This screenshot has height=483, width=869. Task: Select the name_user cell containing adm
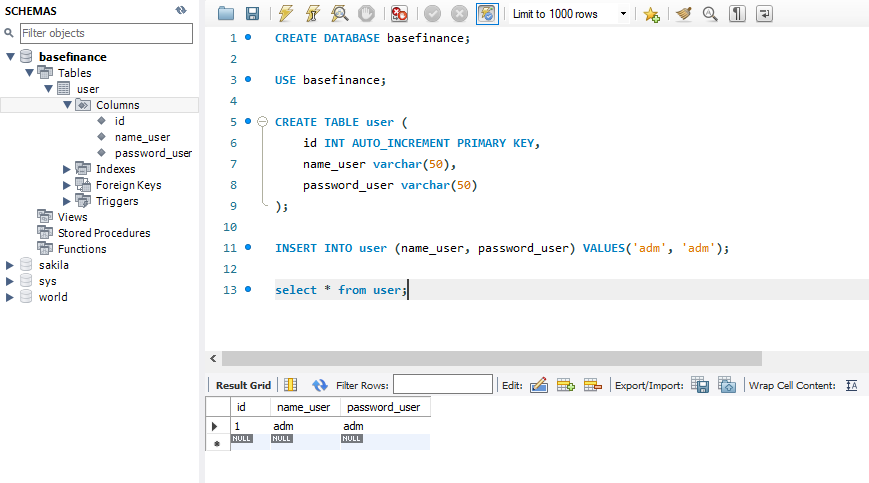305,426
